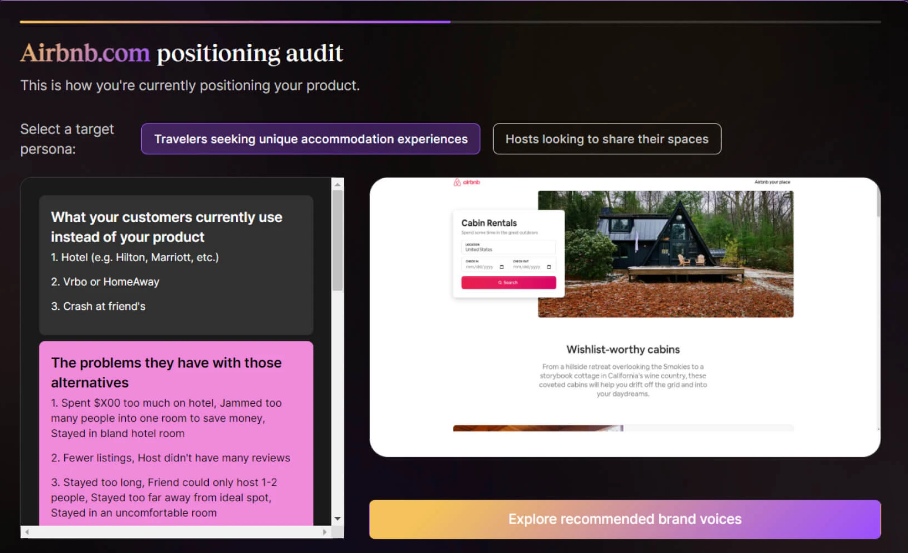The height and width of the screenshot is (553, 908).
Task: Click the problem text starting 'Stayed too long, Friend'
Action: [x=164, y=497]
